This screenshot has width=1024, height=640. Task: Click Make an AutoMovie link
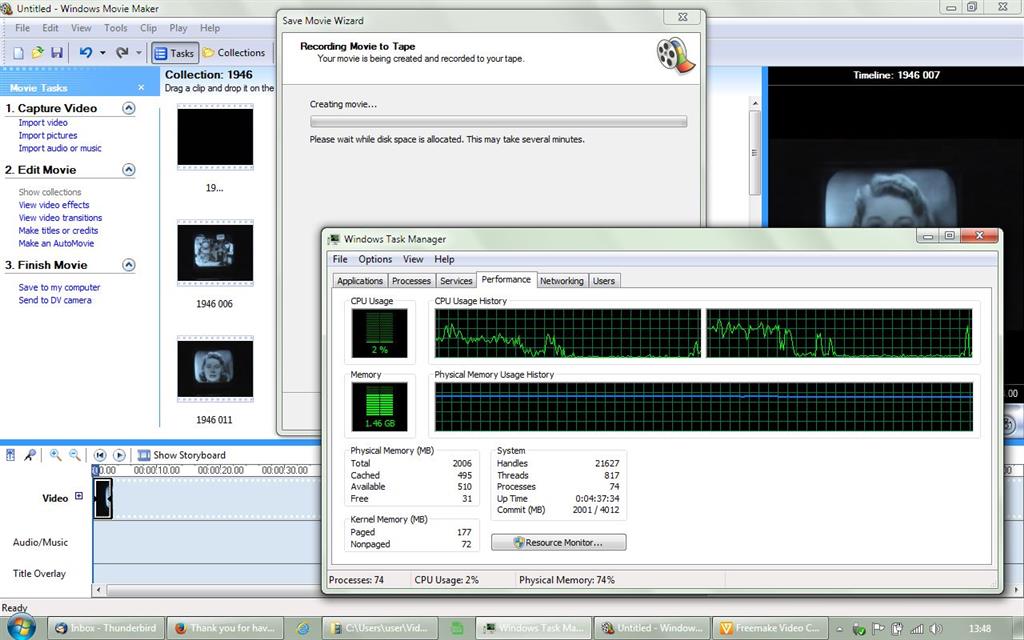pos(56,243)
